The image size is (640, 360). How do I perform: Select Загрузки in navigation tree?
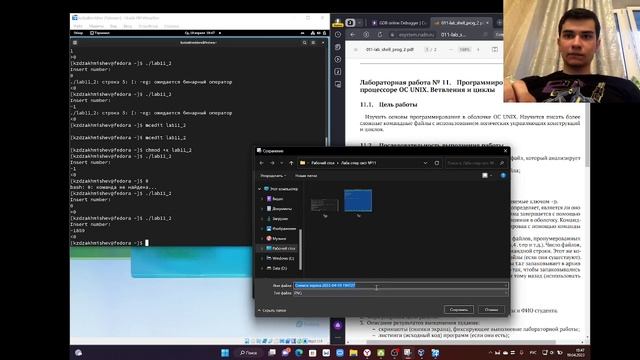pos(280,219)
